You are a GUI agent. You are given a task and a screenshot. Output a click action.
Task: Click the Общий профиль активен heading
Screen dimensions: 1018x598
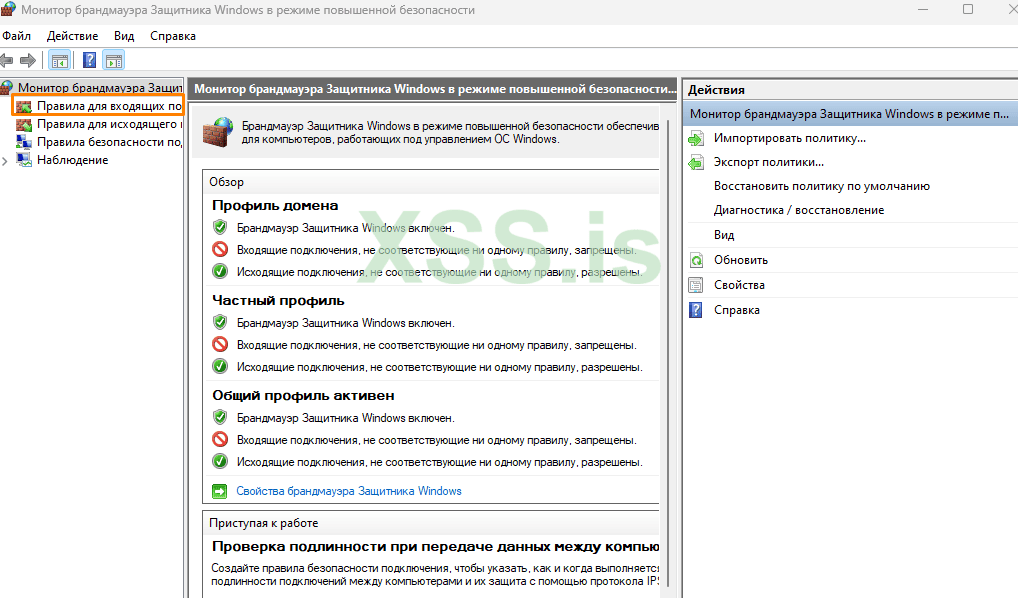[x=303, y=395]
